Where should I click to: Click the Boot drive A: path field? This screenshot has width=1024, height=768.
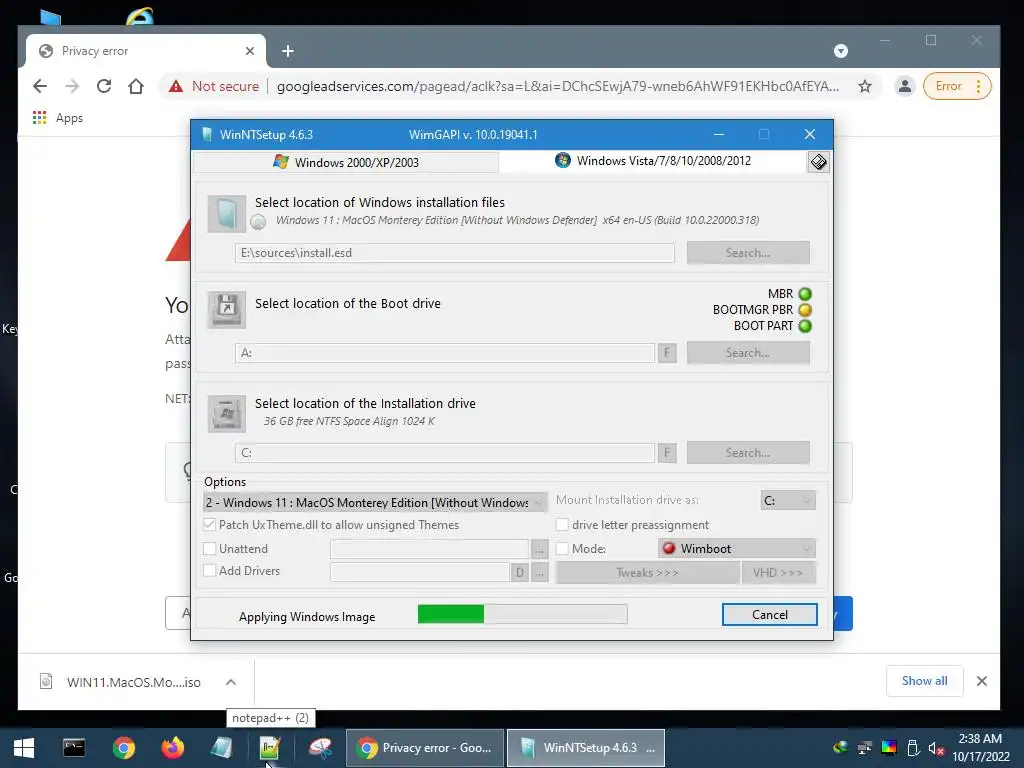pos(445,353)
